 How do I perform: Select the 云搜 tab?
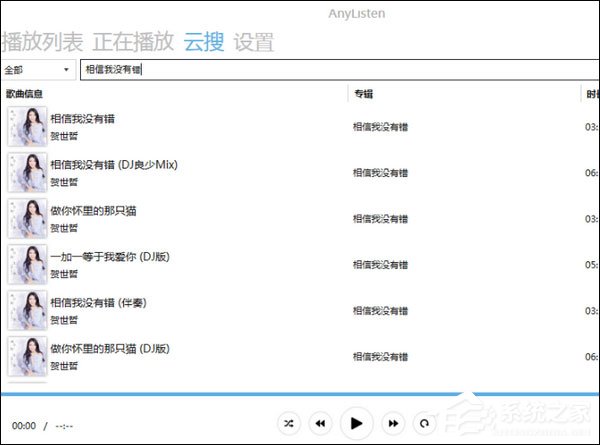point(204,42)
